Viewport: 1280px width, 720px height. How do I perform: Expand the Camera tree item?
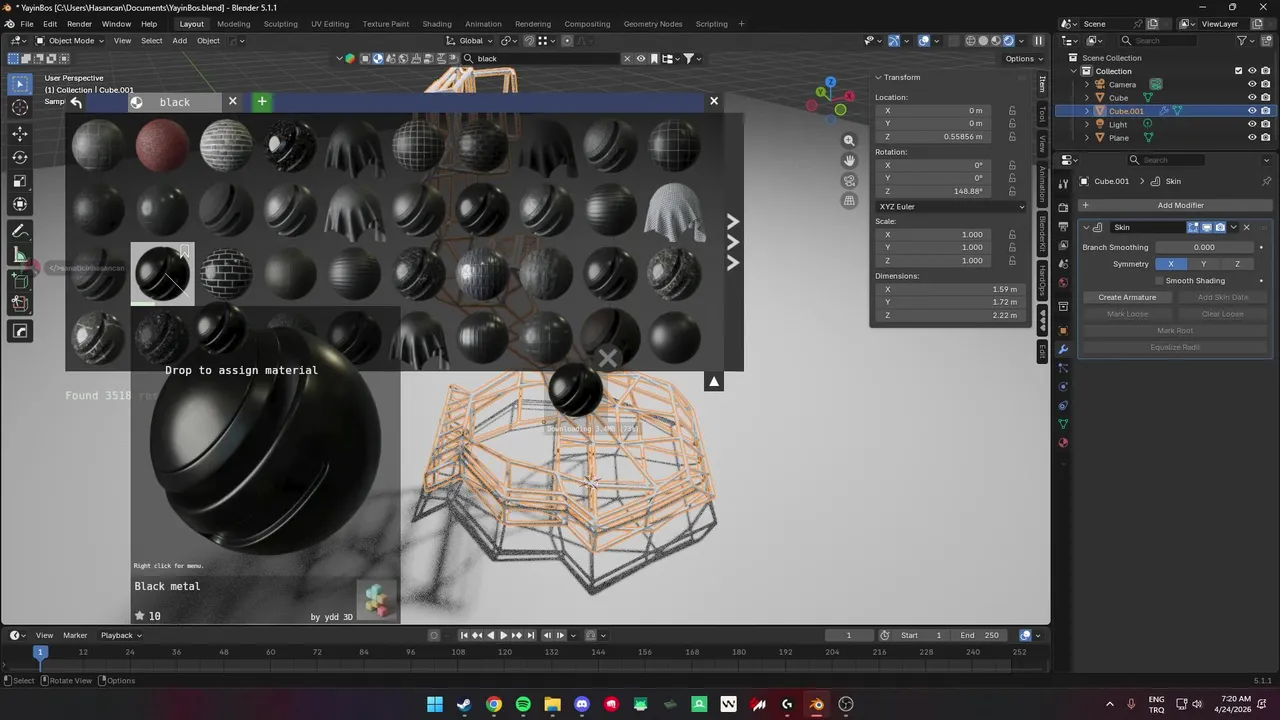(1087, 84)
